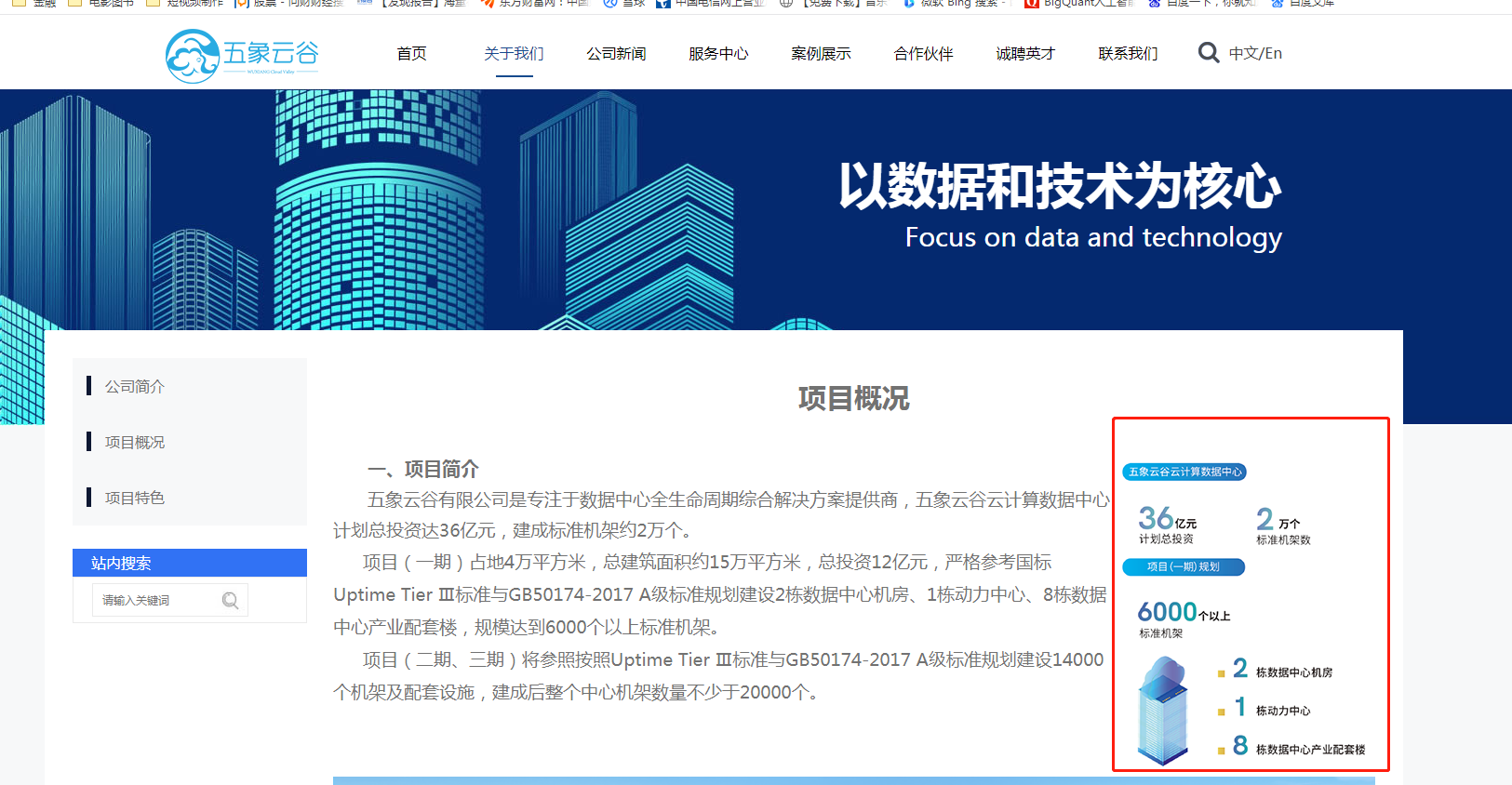Open 诚聘英才 in the navigation

1025,54
